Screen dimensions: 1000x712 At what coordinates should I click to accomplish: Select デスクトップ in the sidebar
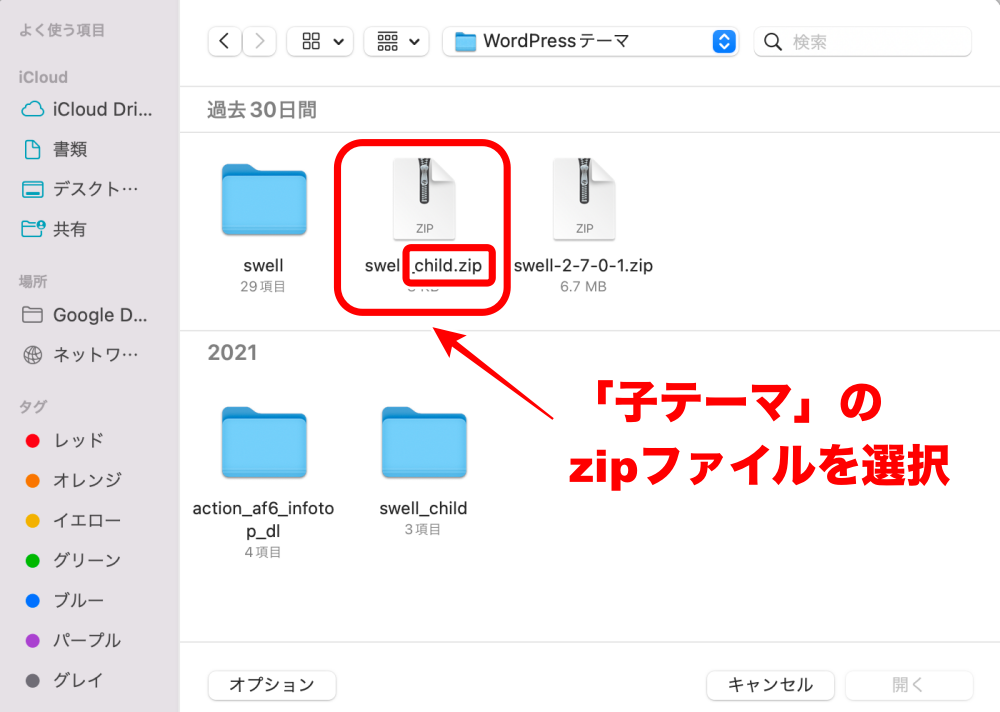80,189
